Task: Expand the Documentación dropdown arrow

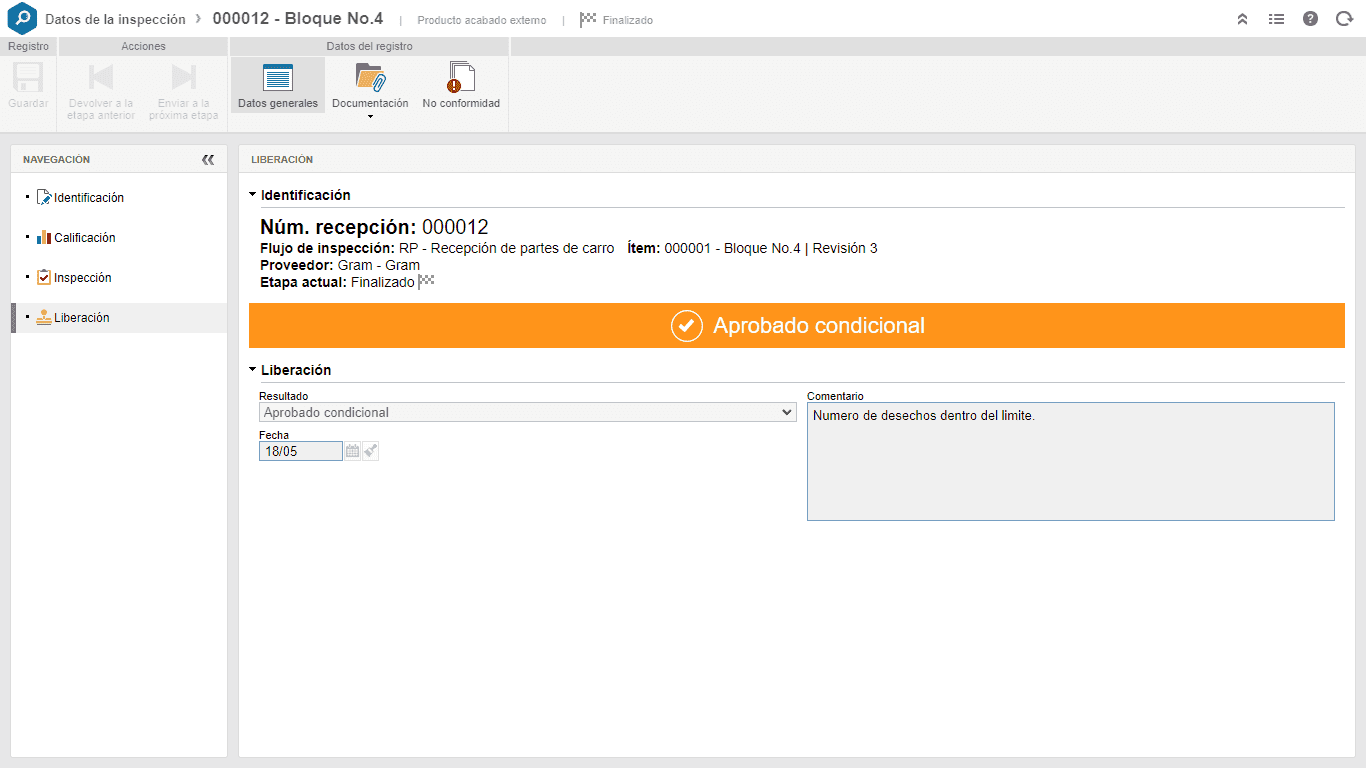Action: point(370,117)
